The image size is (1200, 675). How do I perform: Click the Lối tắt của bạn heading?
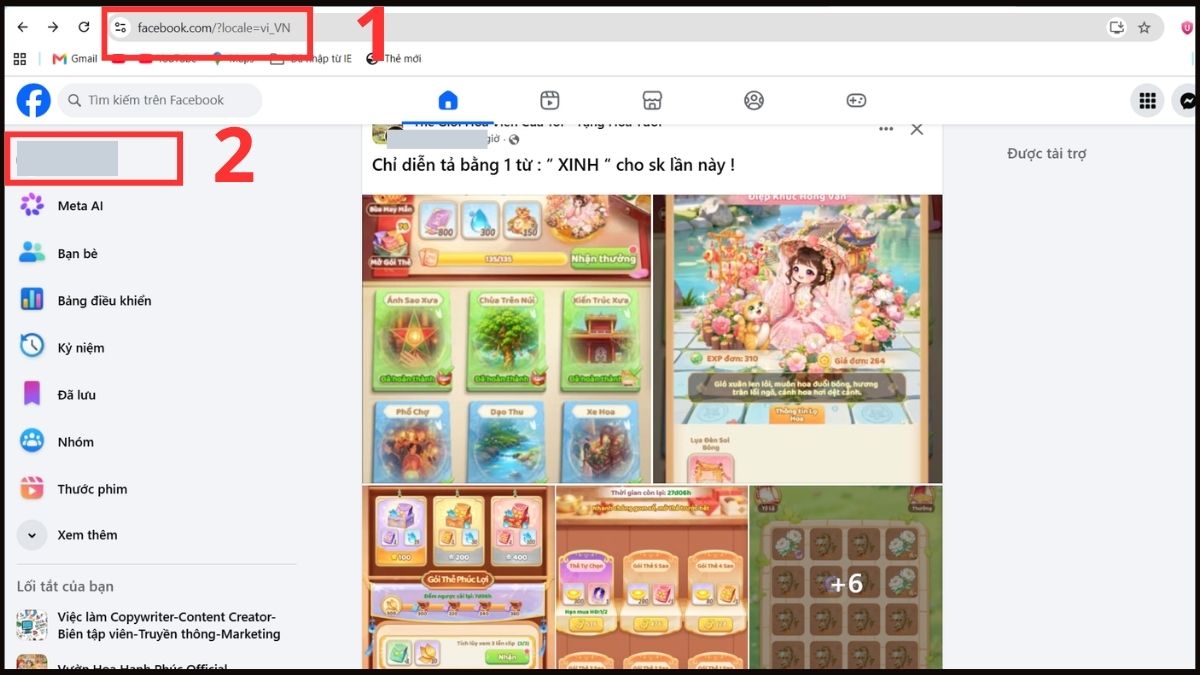(65, 586)
